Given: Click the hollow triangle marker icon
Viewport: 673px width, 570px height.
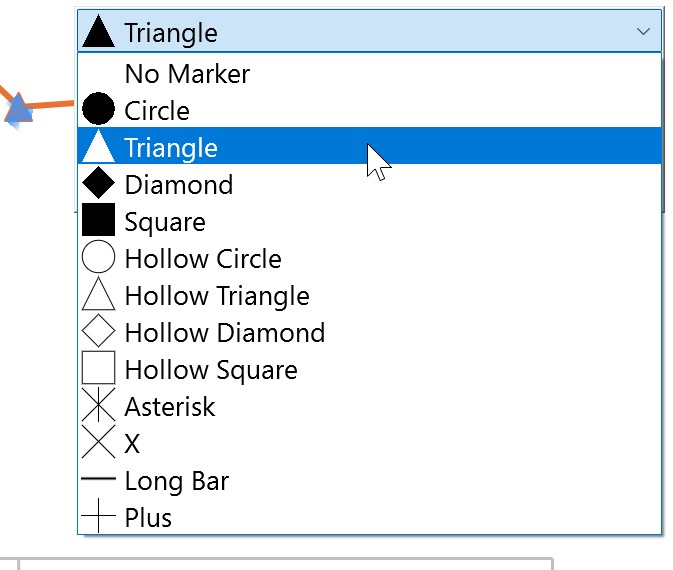Looking at the screenshot, I should tap(98, 295).
